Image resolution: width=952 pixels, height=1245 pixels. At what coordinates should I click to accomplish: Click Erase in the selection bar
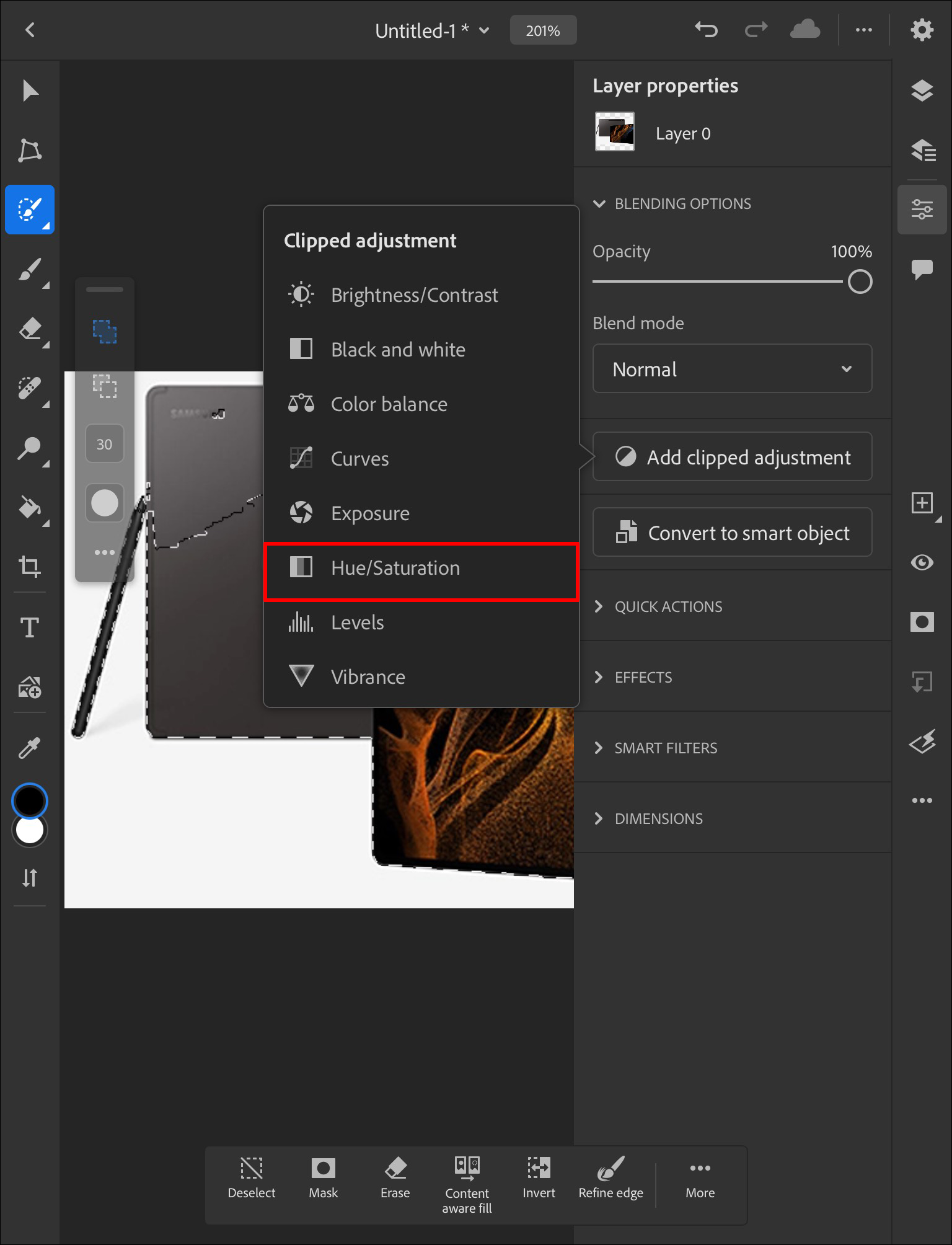coord(395,1178)
